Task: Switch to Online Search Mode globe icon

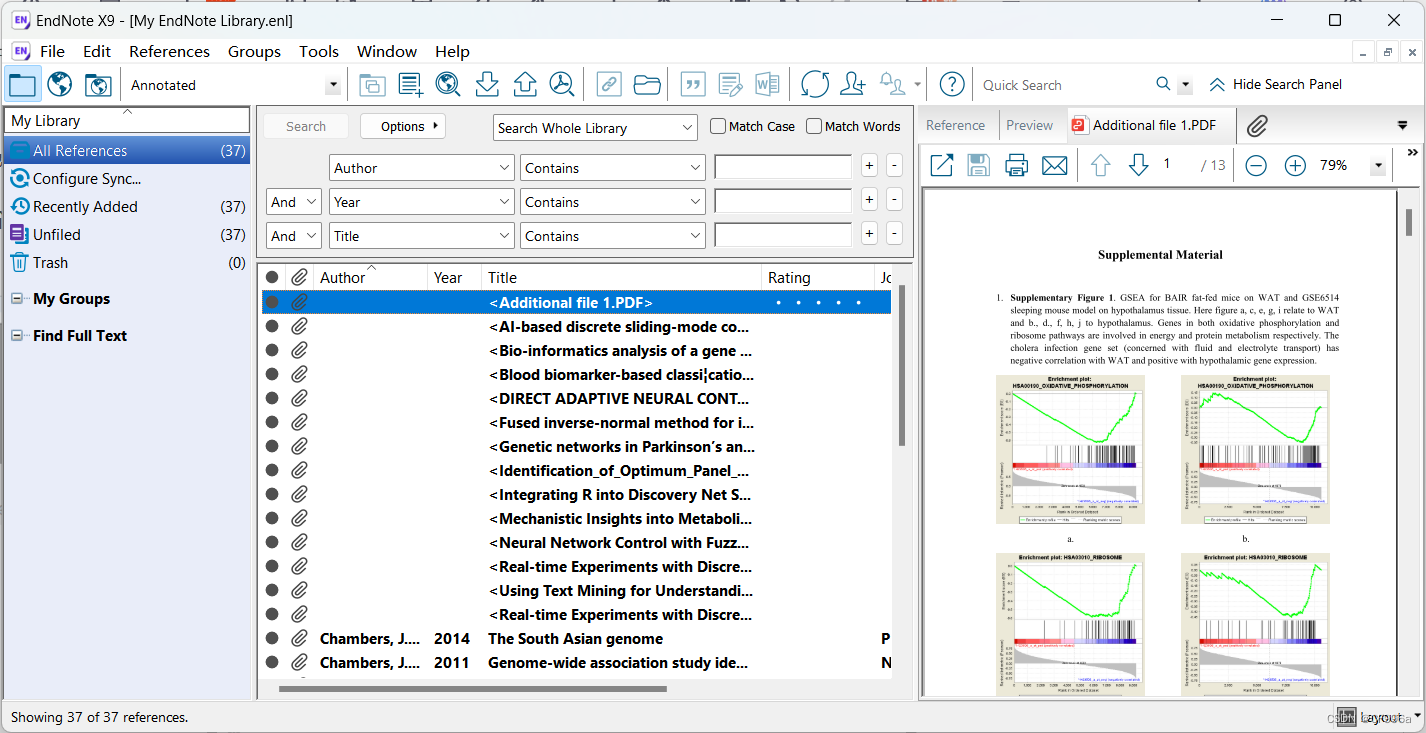Action: click(x=60, y=85)
